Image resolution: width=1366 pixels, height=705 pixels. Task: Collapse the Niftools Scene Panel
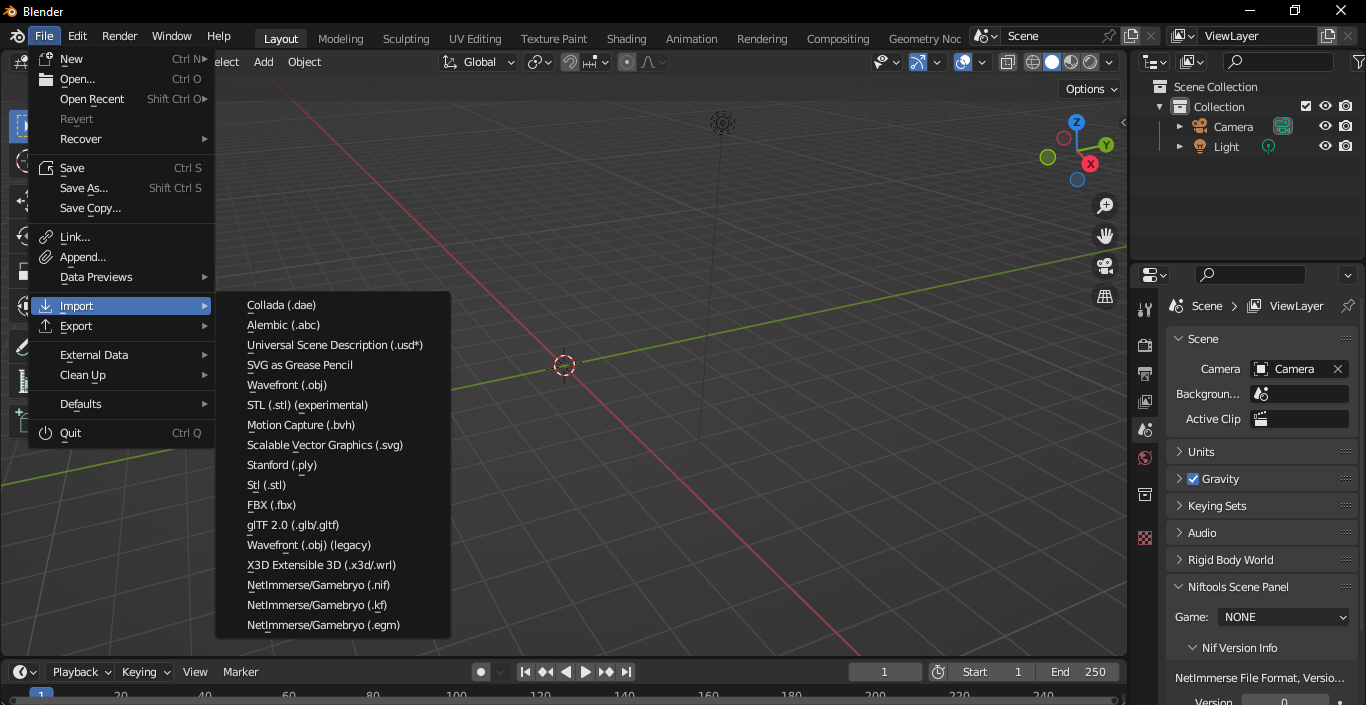click(1261, 587)
